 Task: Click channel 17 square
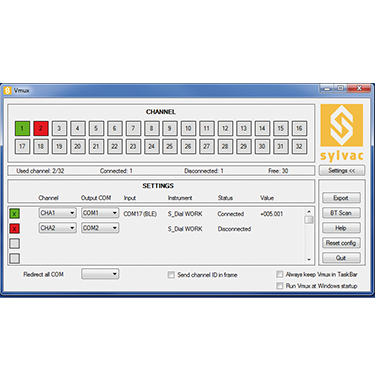(22, 146)
